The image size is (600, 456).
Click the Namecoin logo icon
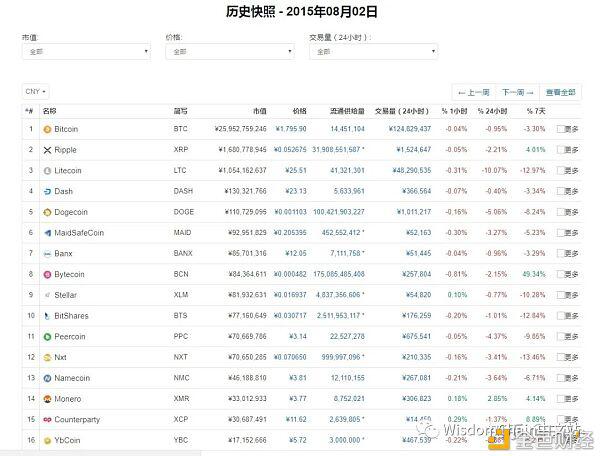47,378
